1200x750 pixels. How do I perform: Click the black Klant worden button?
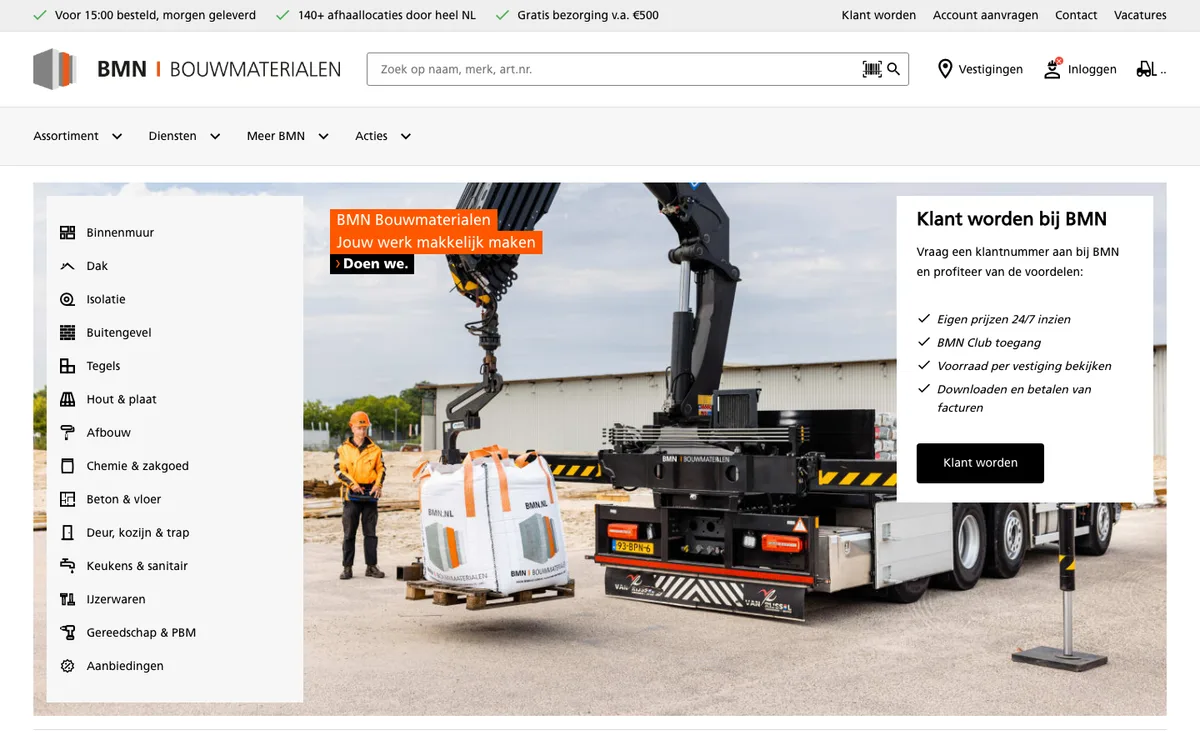coord(980,463)
